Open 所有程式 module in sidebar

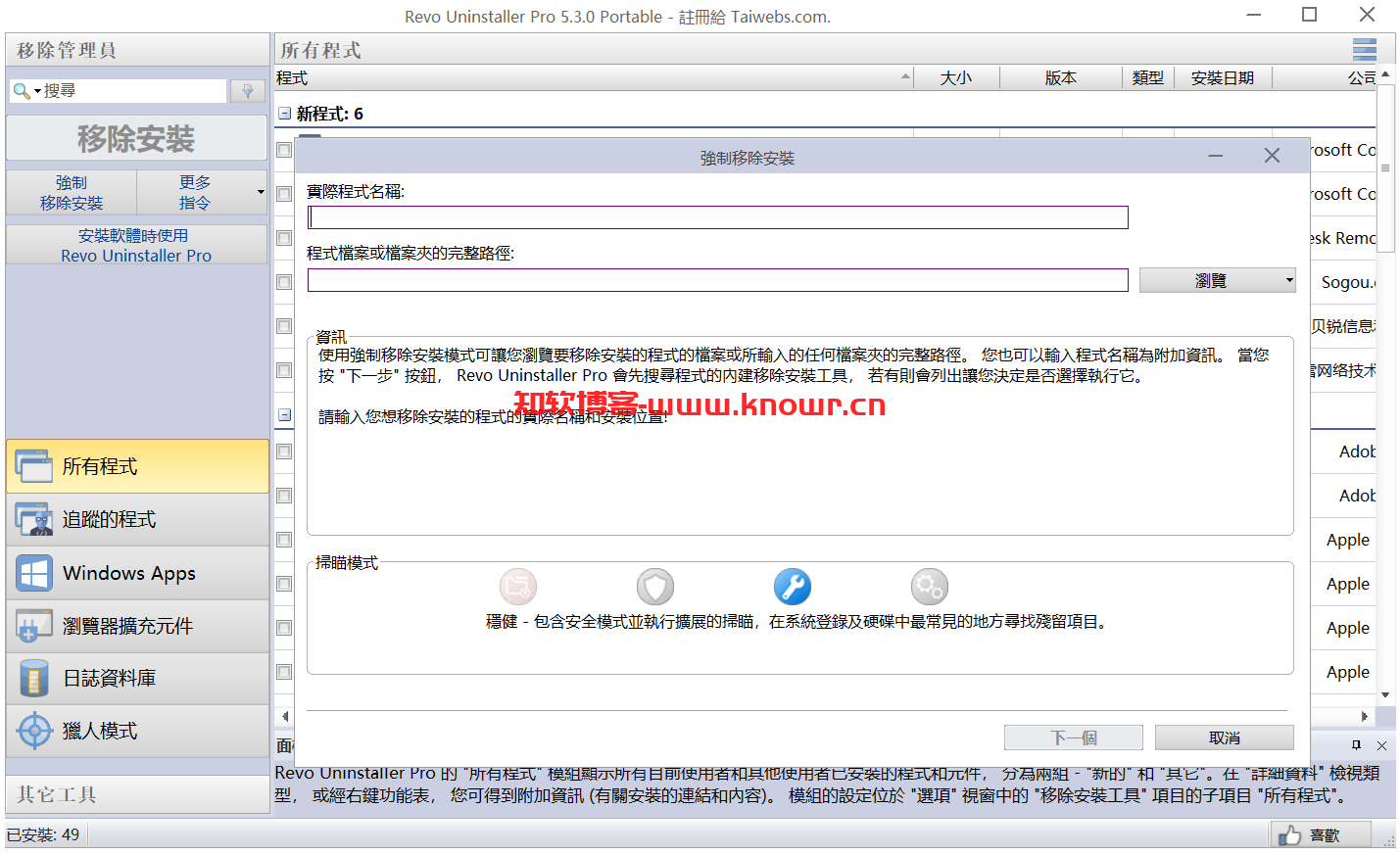[137, 466]
